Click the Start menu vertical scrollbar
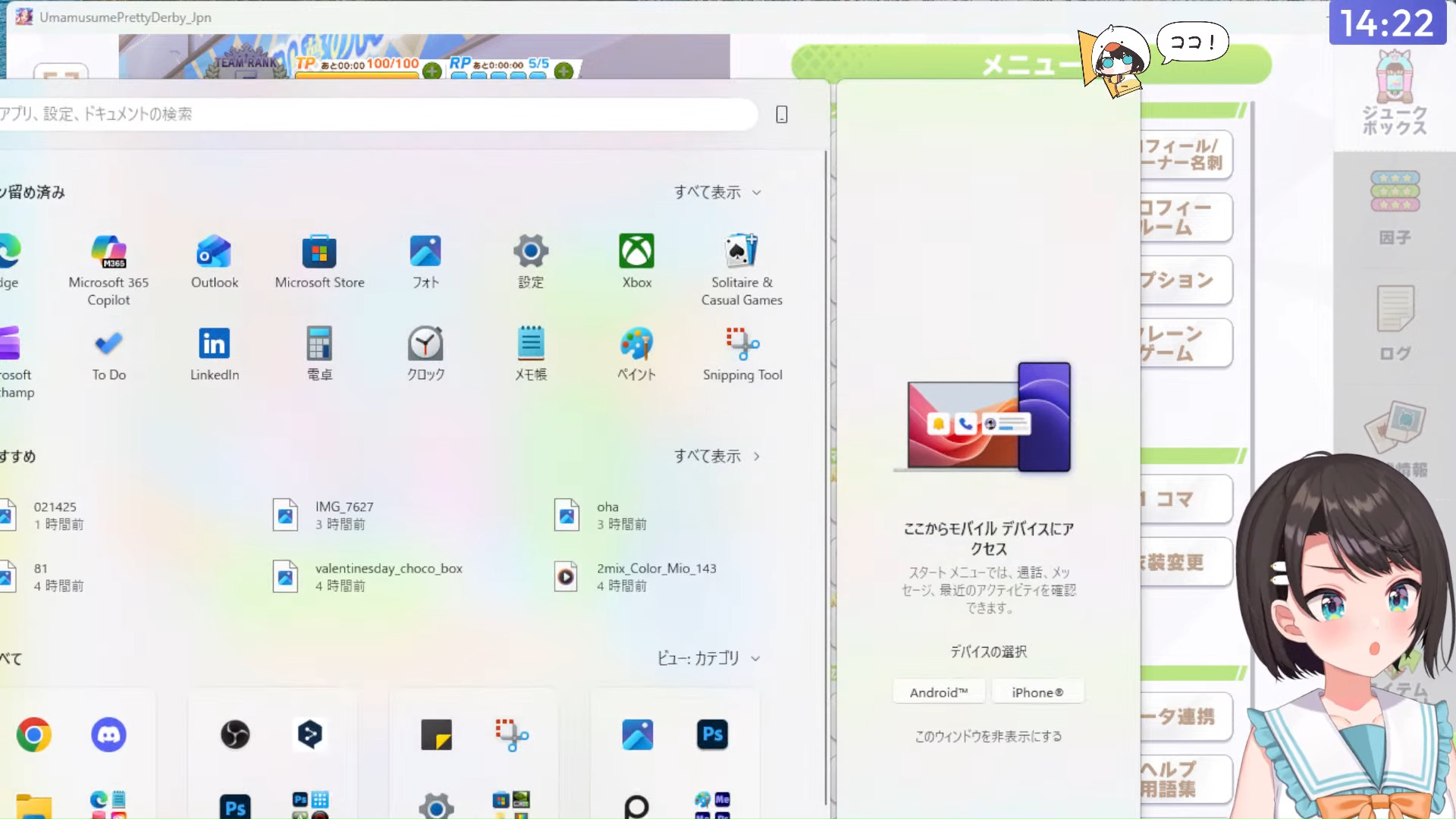 [x=826, y=478]
